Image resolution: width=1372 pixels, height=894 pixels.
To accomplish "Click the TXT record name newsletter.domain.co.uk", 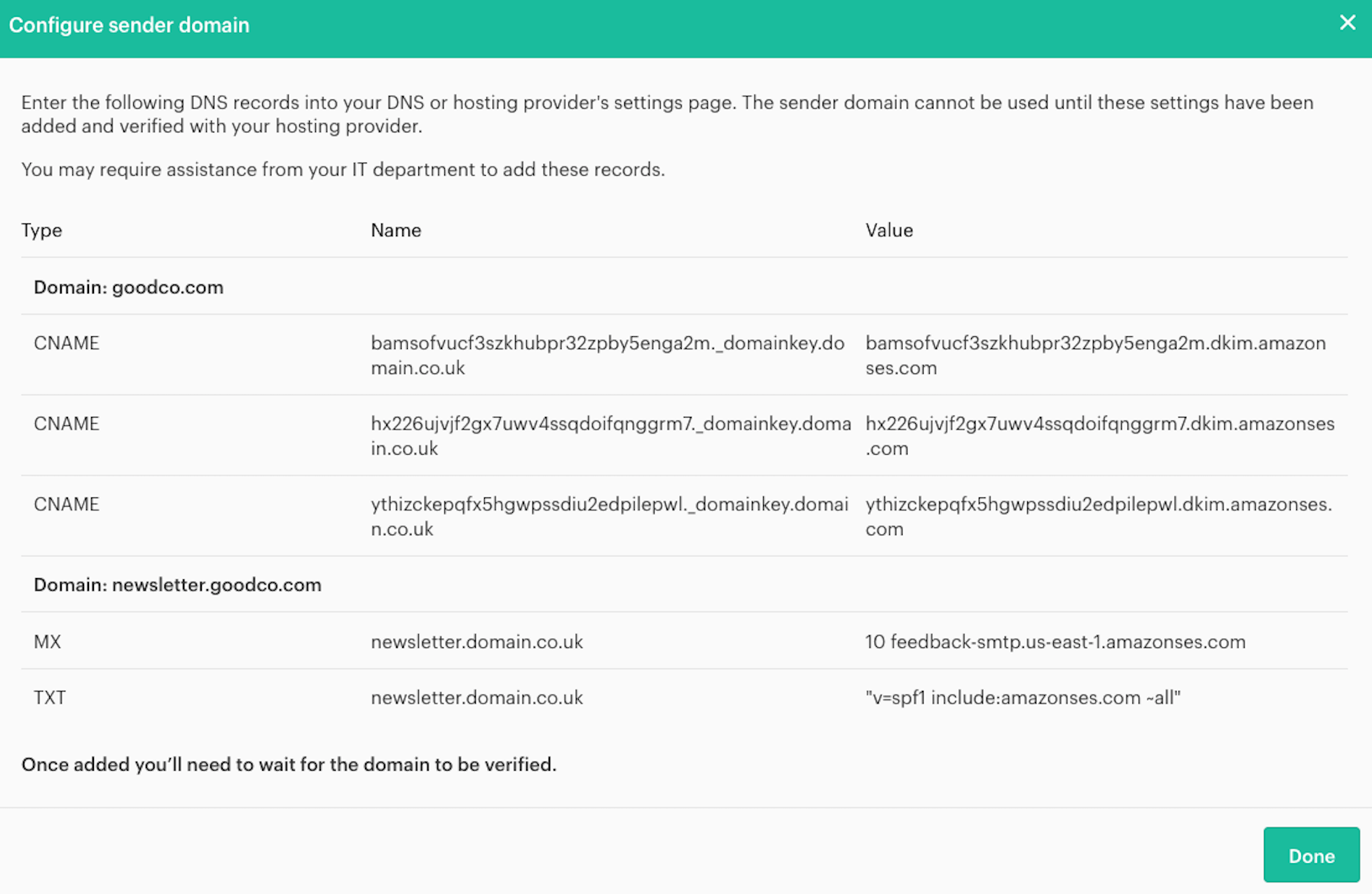I will click(x=476, y=698).
